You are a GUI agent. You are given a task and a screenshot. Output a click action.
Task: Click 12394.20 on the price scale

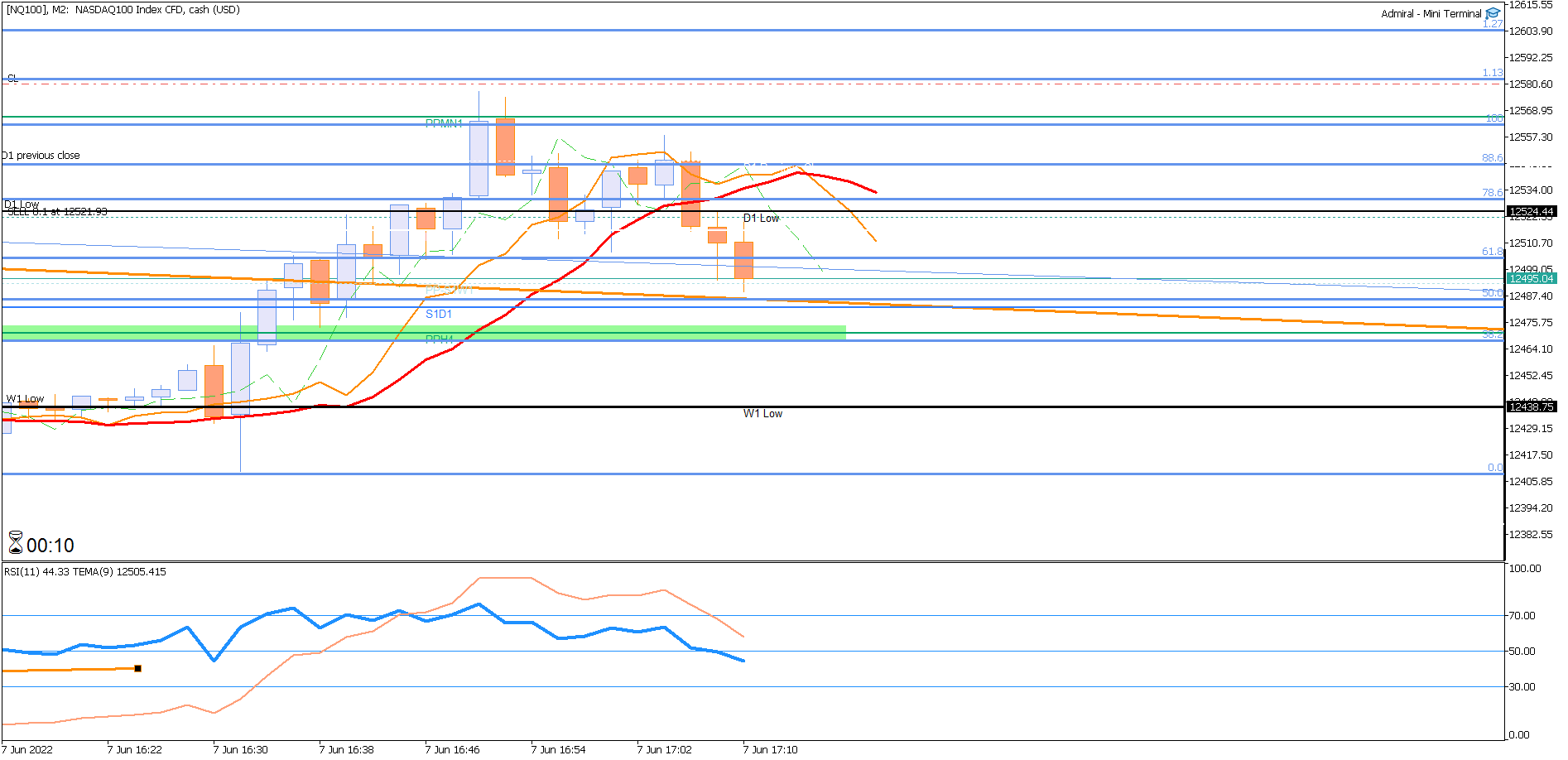[x=1531, y=508]
